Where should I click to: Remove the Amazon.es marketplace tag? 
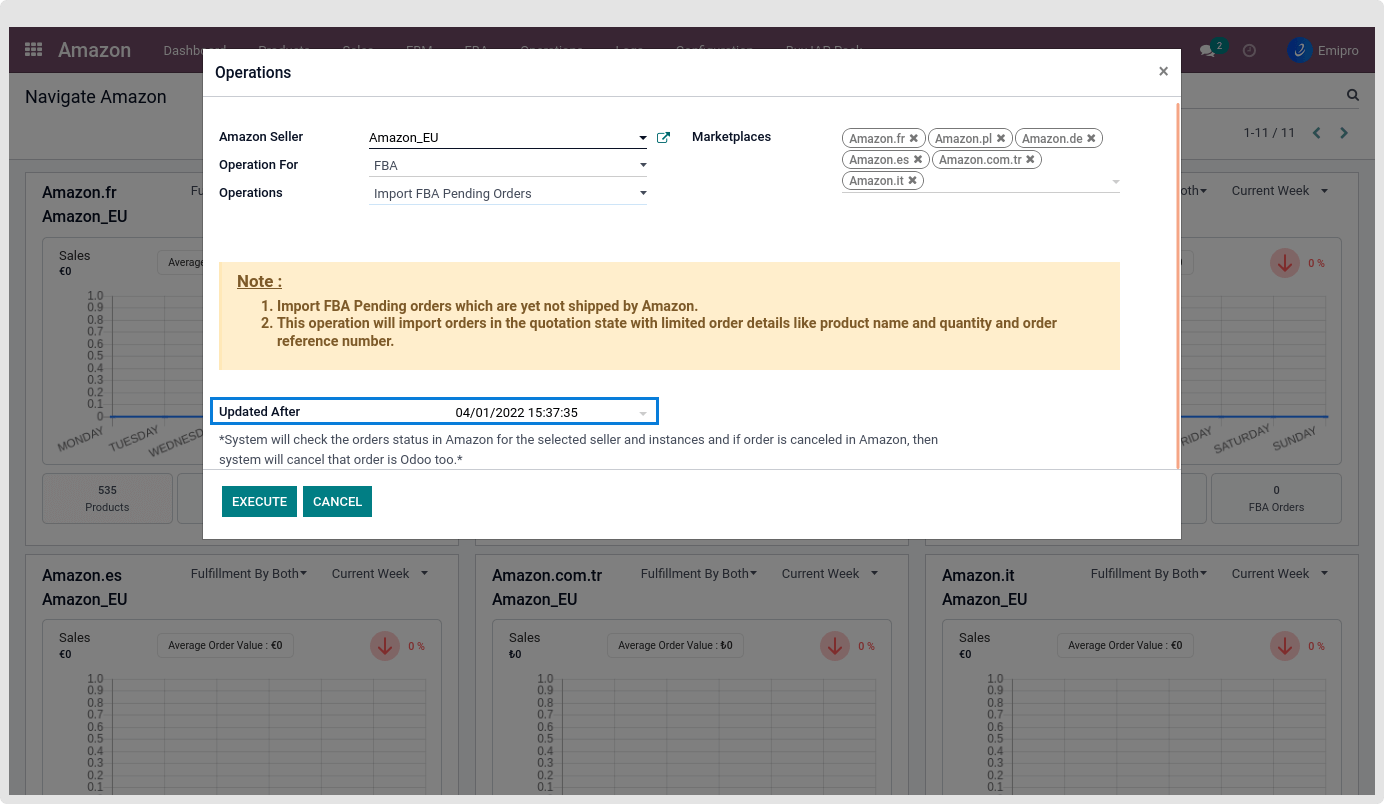pyautogui.click(x=918, y=160)
